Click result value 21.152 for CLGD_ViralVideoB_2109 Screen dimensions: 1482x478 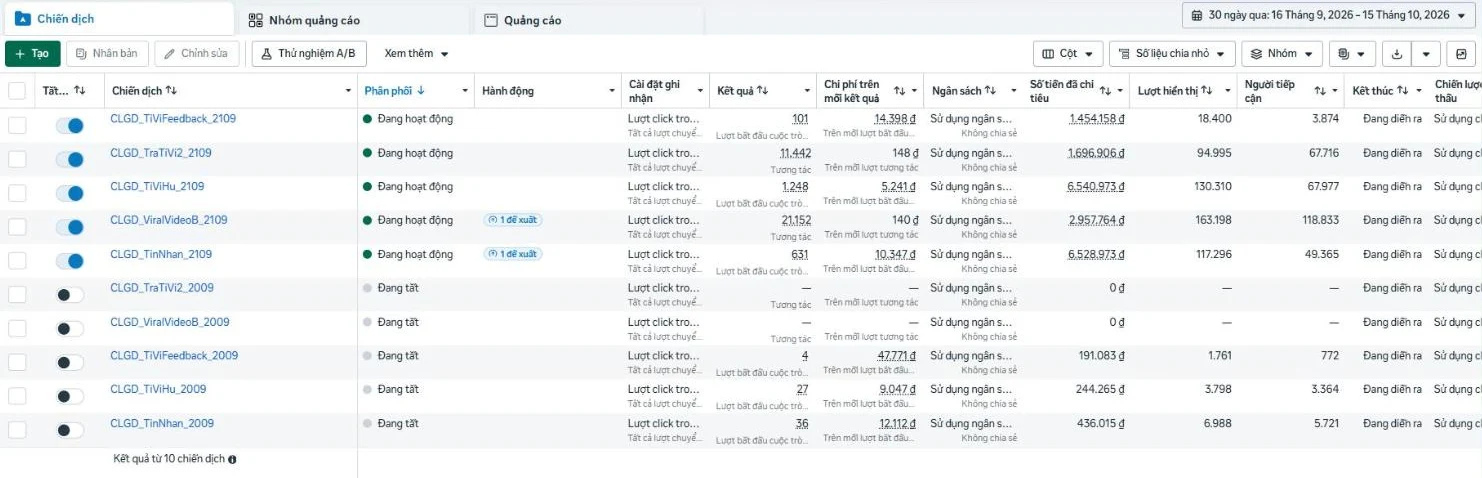795,220
